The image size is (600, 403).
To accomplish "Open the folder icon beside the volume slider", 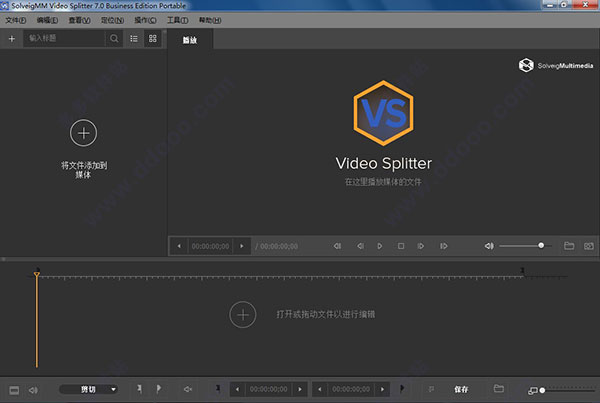I will point(569,246).
